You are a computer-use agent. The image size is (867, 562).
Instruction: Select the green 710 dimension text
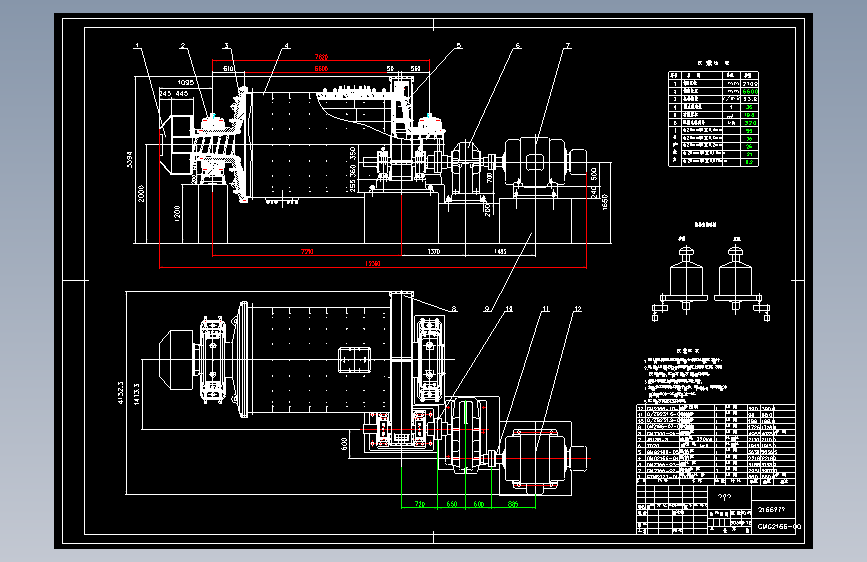[420, 504]
